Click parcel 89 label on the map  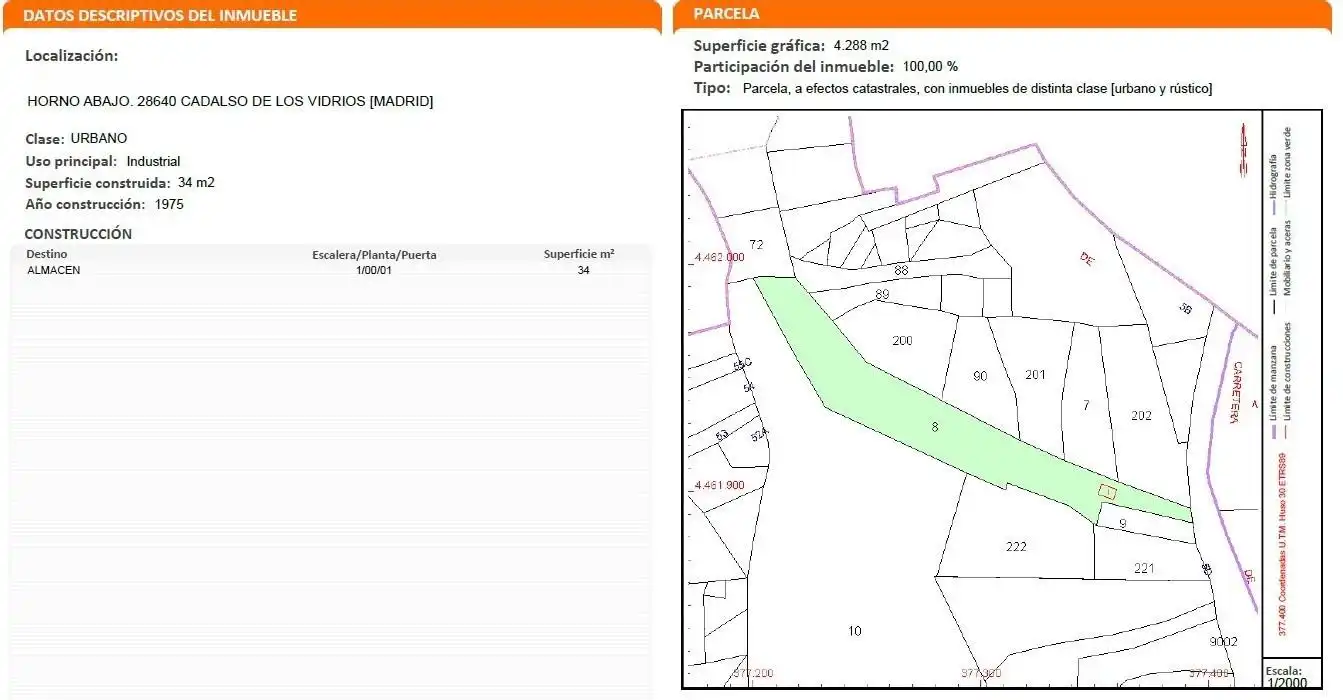coord(882,295)
